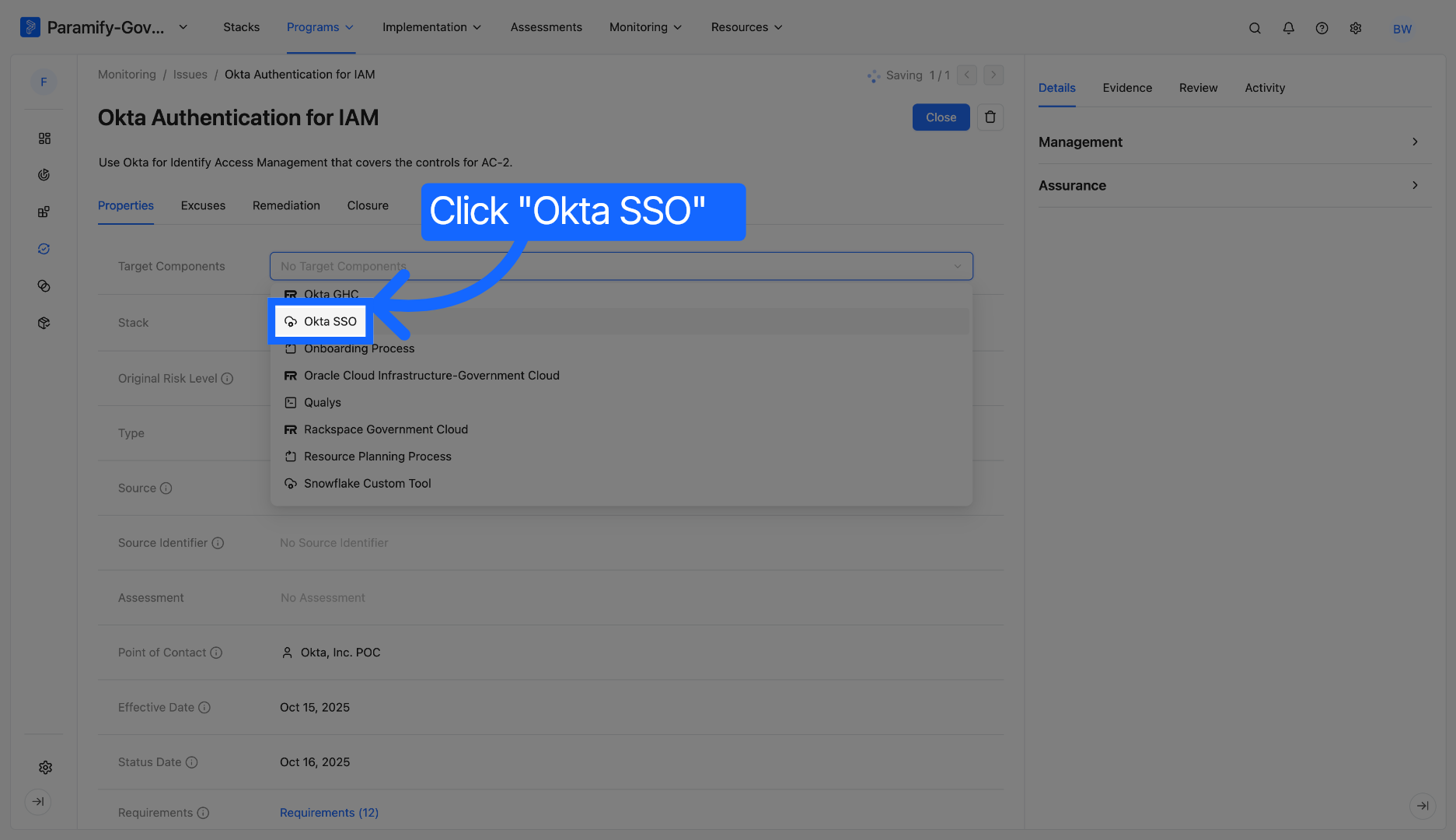Open the cube package sidebar icon
Viewport: 1456px width, 840px height.
[x=44, y=323]
